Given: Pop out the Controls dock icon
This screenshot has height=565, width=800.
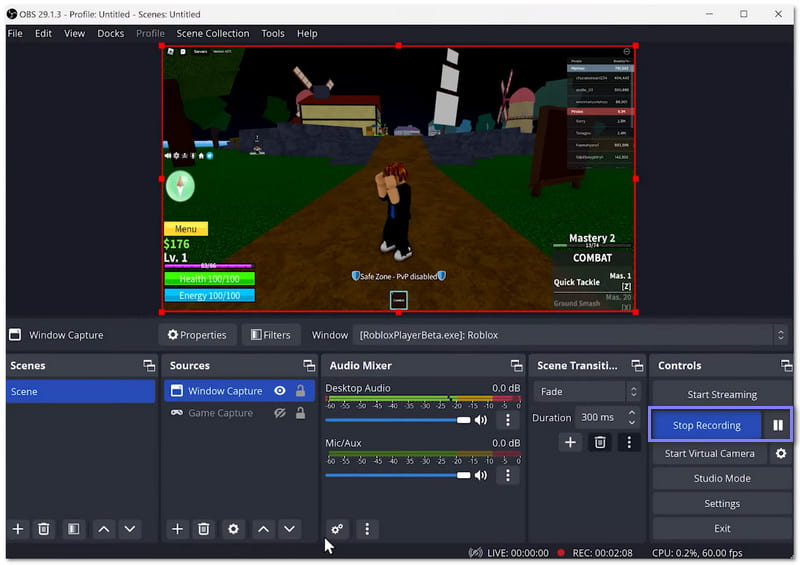Looking at the screenshot, I should [786, 365].
